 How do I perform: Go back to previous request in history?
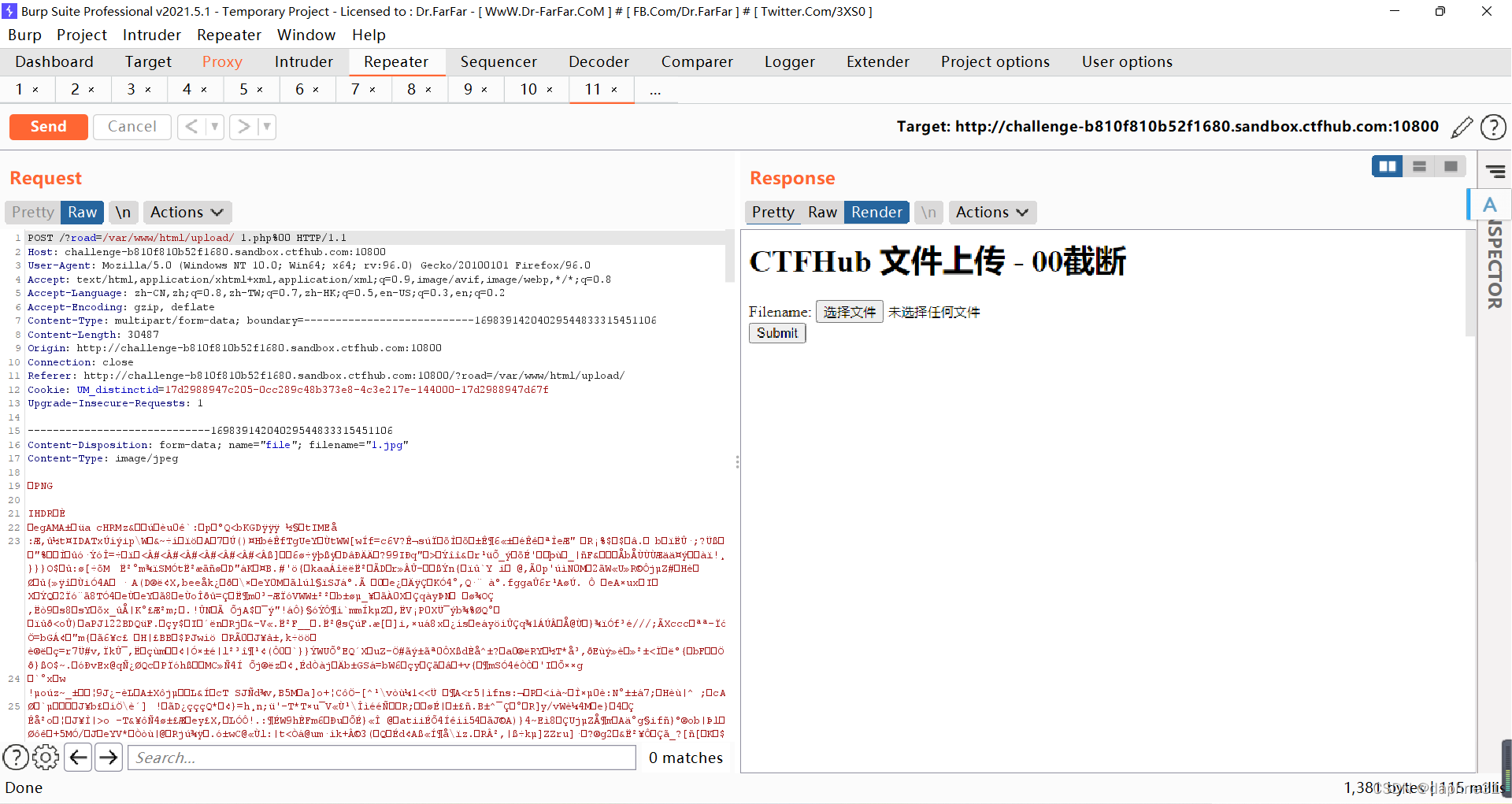pyautogui.click(x=191, y=127)
